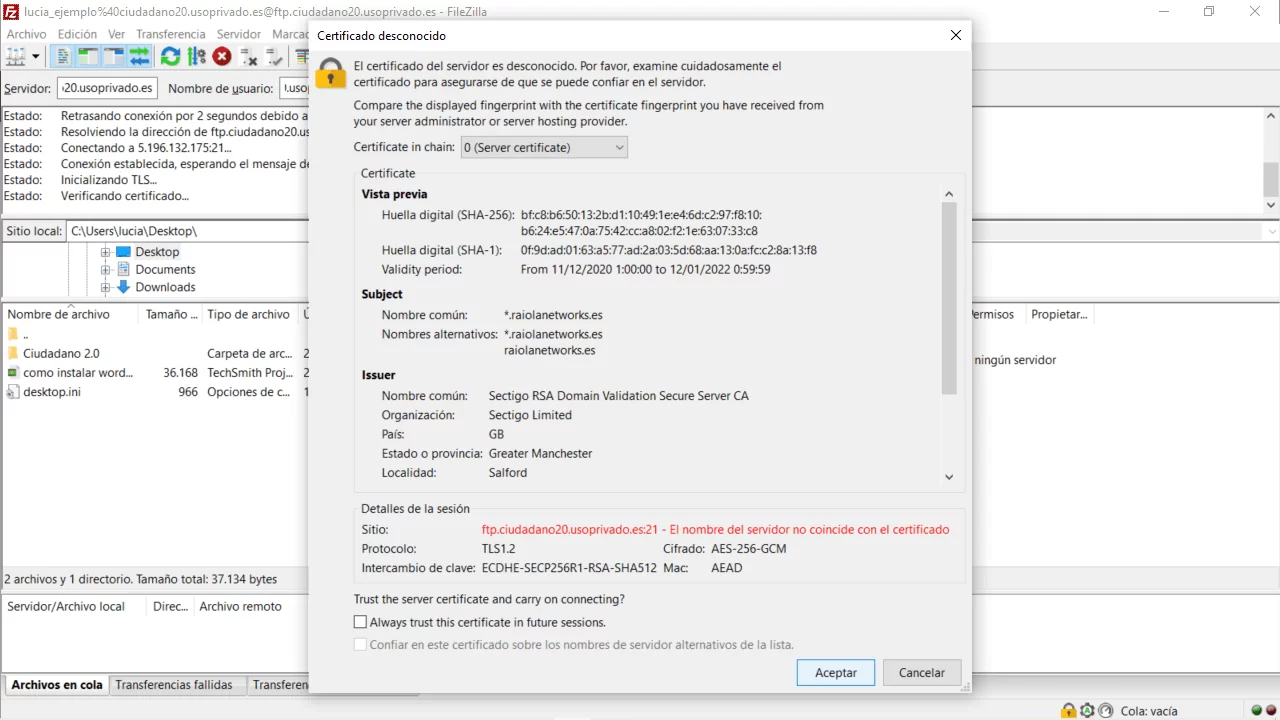Image resolution: width=1280 pixels, height=720 pixels.
Task: Select the Ciudadano 2.0 folder icon
Action: [x=13, y=353]
